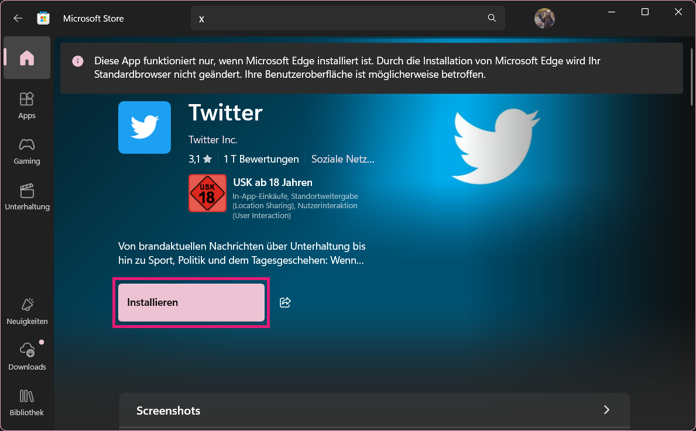Expand the Screenshots section chevron
This screenshot has width=696, height=431.
pos(606,410)
